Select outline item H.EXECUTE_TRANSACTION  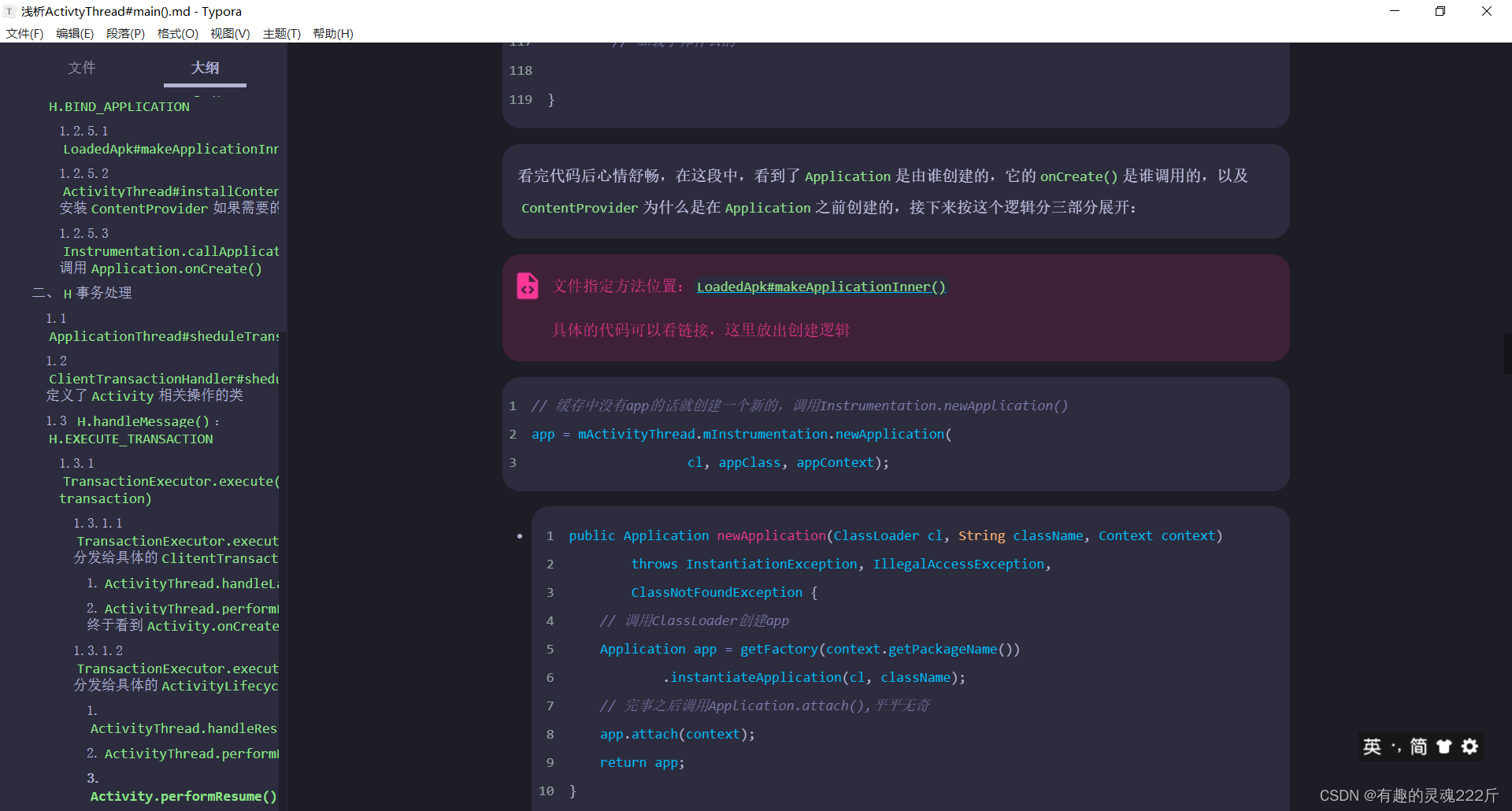pos(131,439)
